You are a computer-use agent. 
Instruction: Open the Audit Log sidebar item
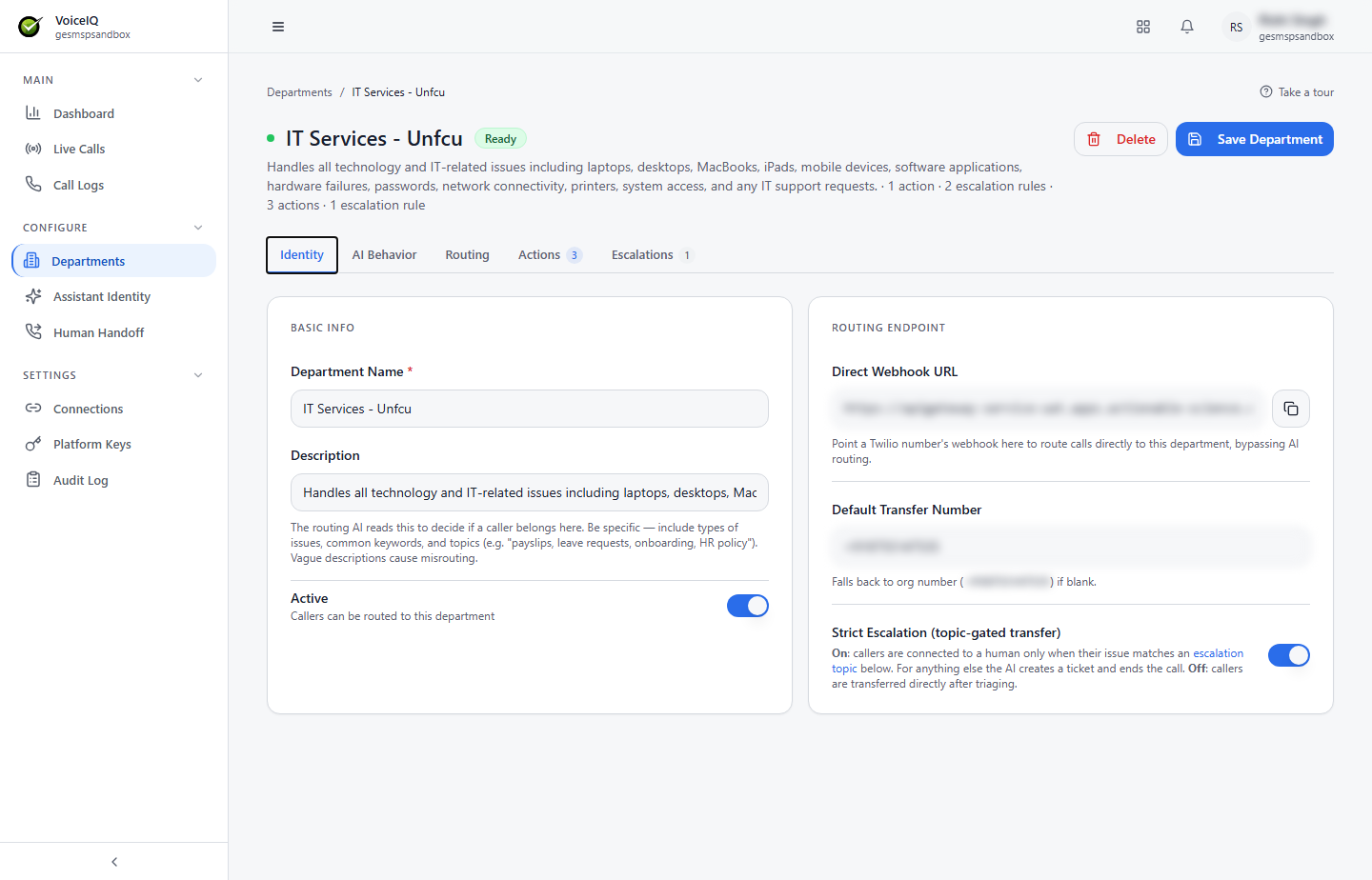[114, 480]
